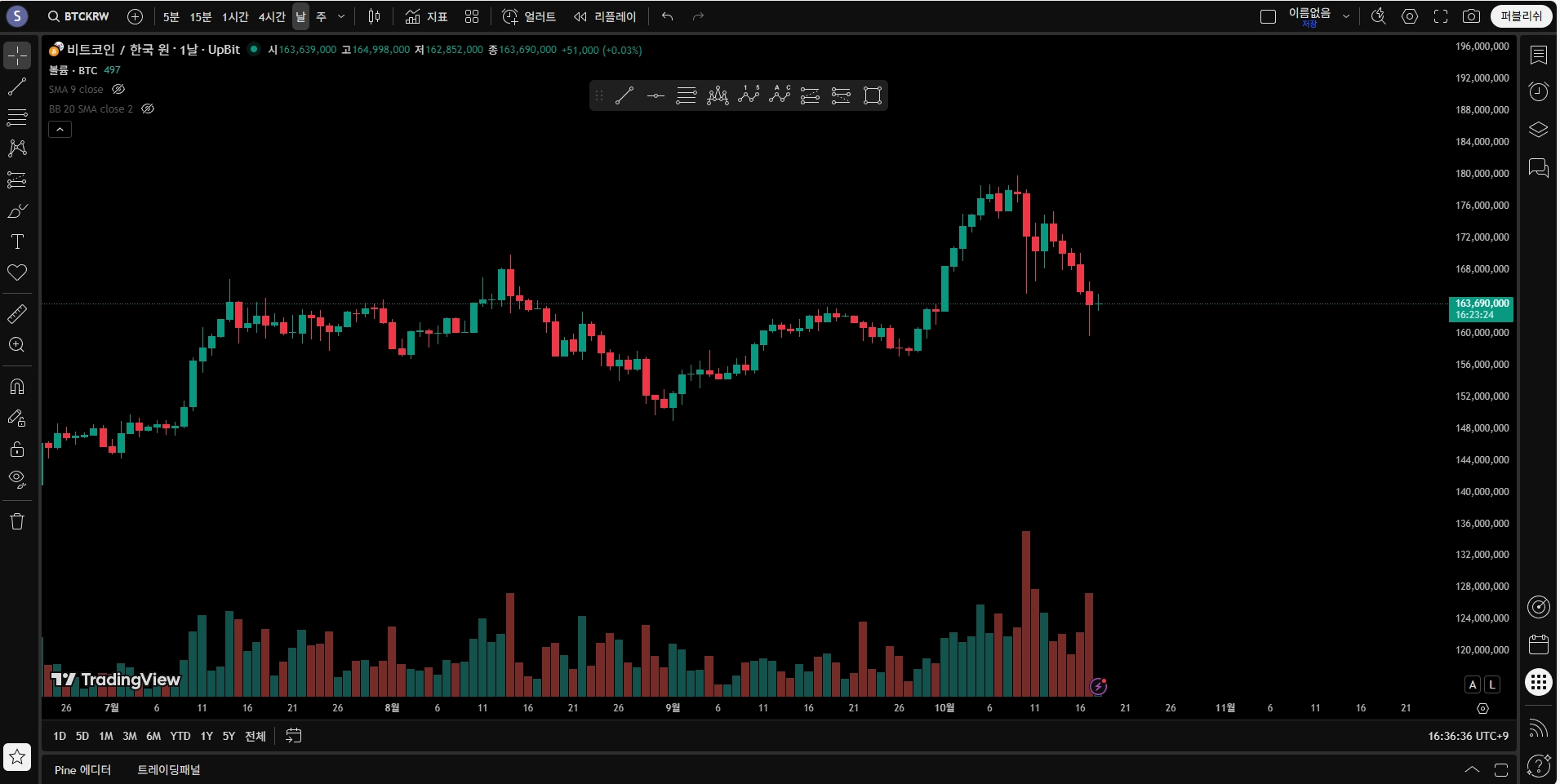Screen dimensions: 1560x784
Task: Toggle visibility of SMA 9 close indicator
Action: tap(118, 90)
